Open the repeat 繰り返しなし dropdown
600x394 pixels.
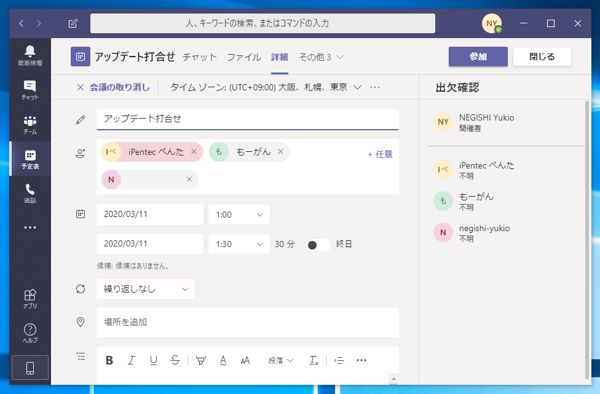click(145, 289)
